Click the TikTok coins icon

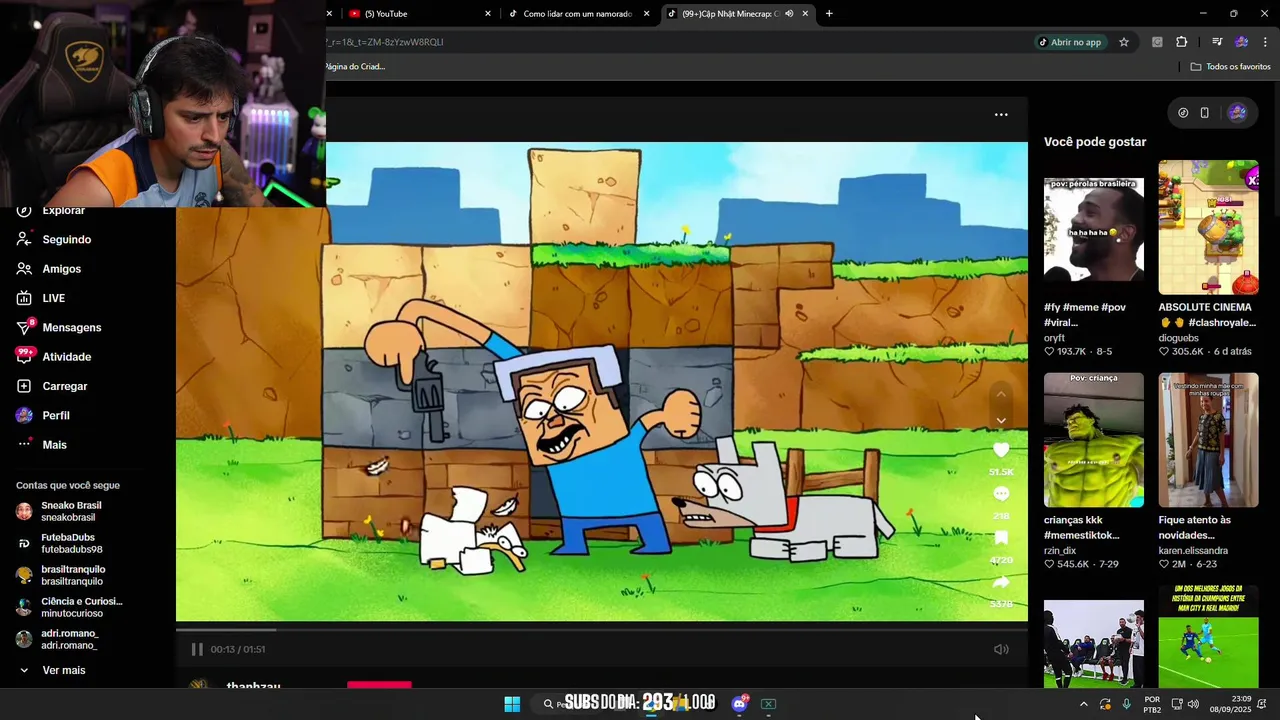click(x=1183, y=113)
